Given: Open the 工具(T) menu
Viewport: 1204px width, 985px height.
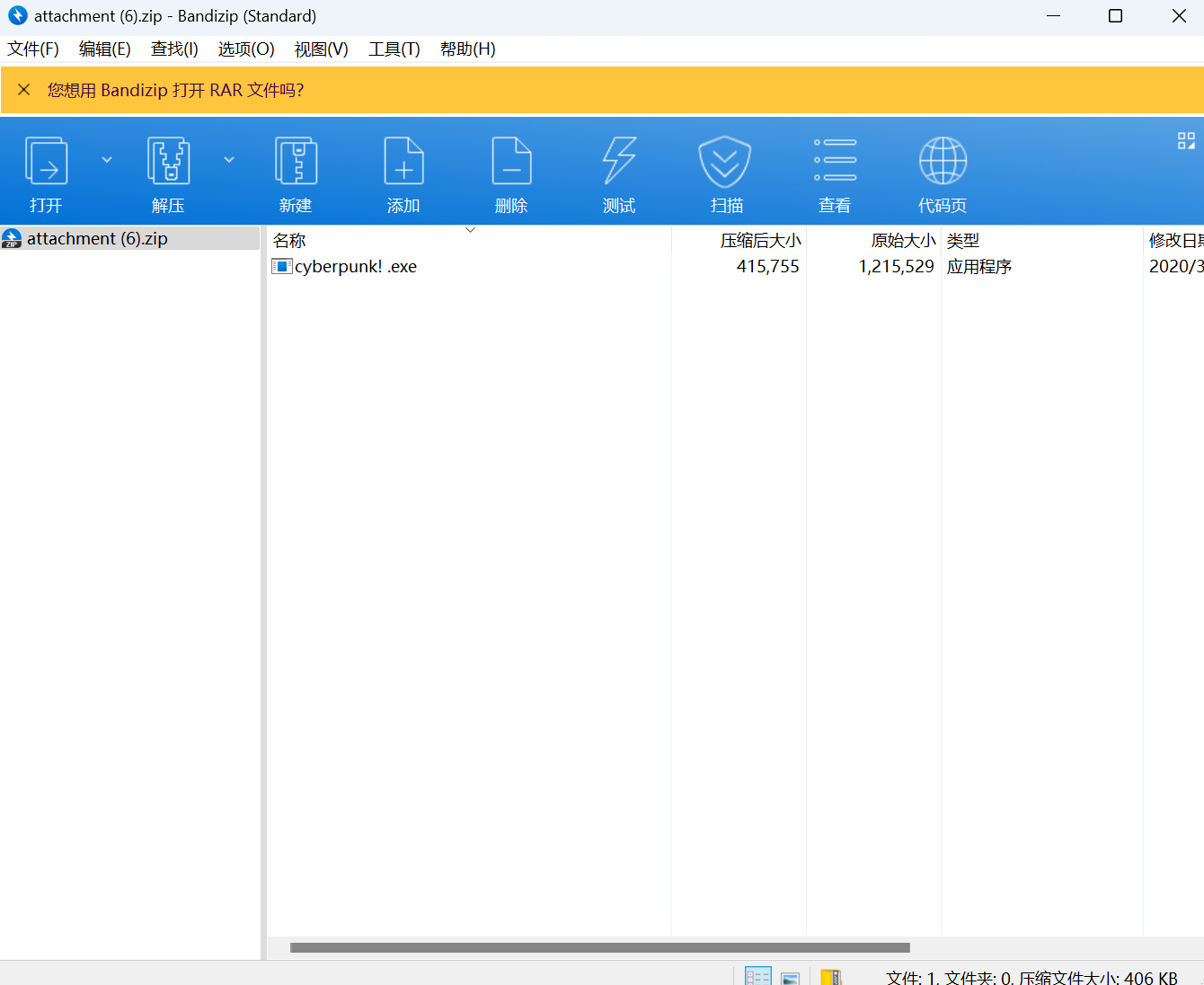Looking at the screenshot, I should 394,49.
